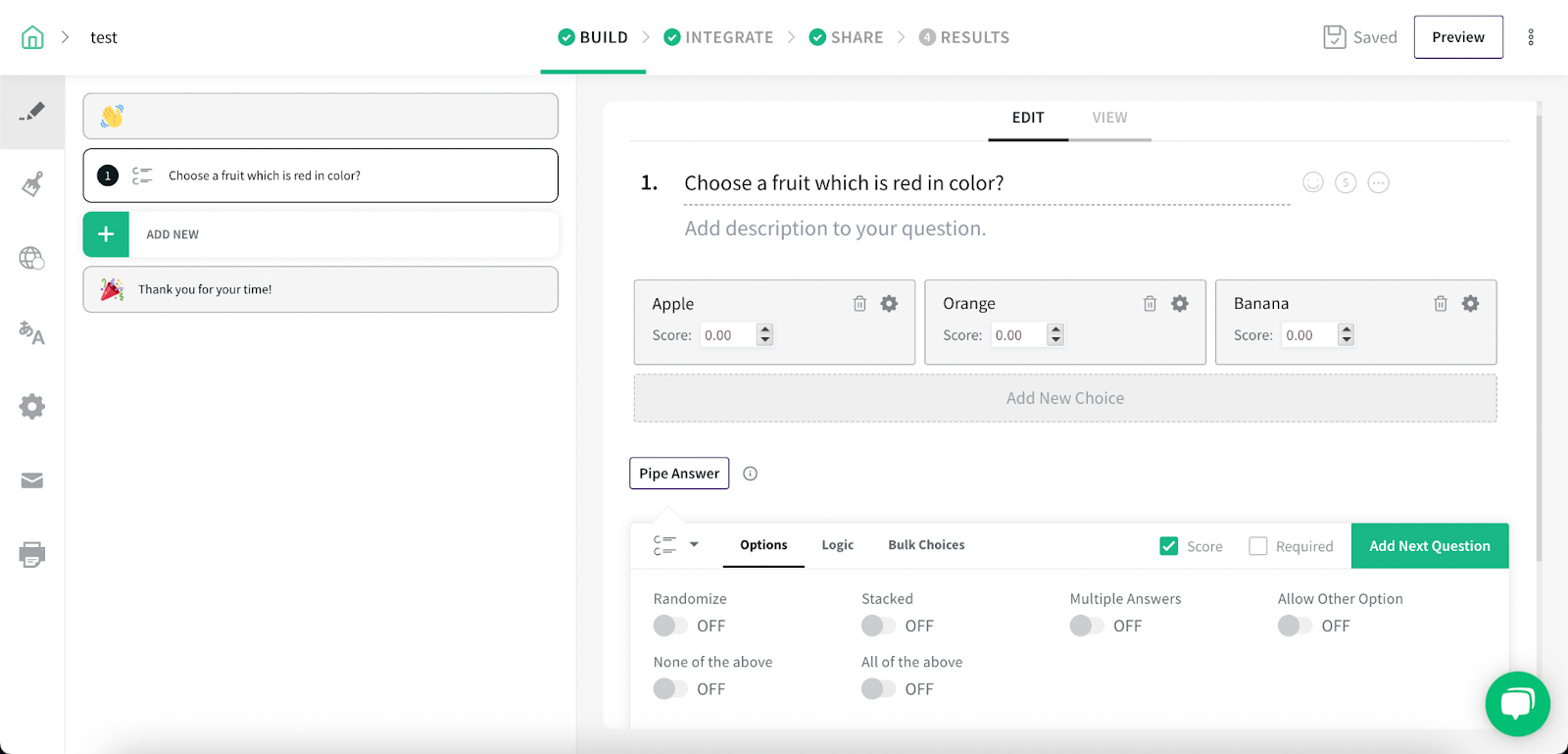Click the printer icon in sidebar
Screen dimensions: 1568x754
31,555
